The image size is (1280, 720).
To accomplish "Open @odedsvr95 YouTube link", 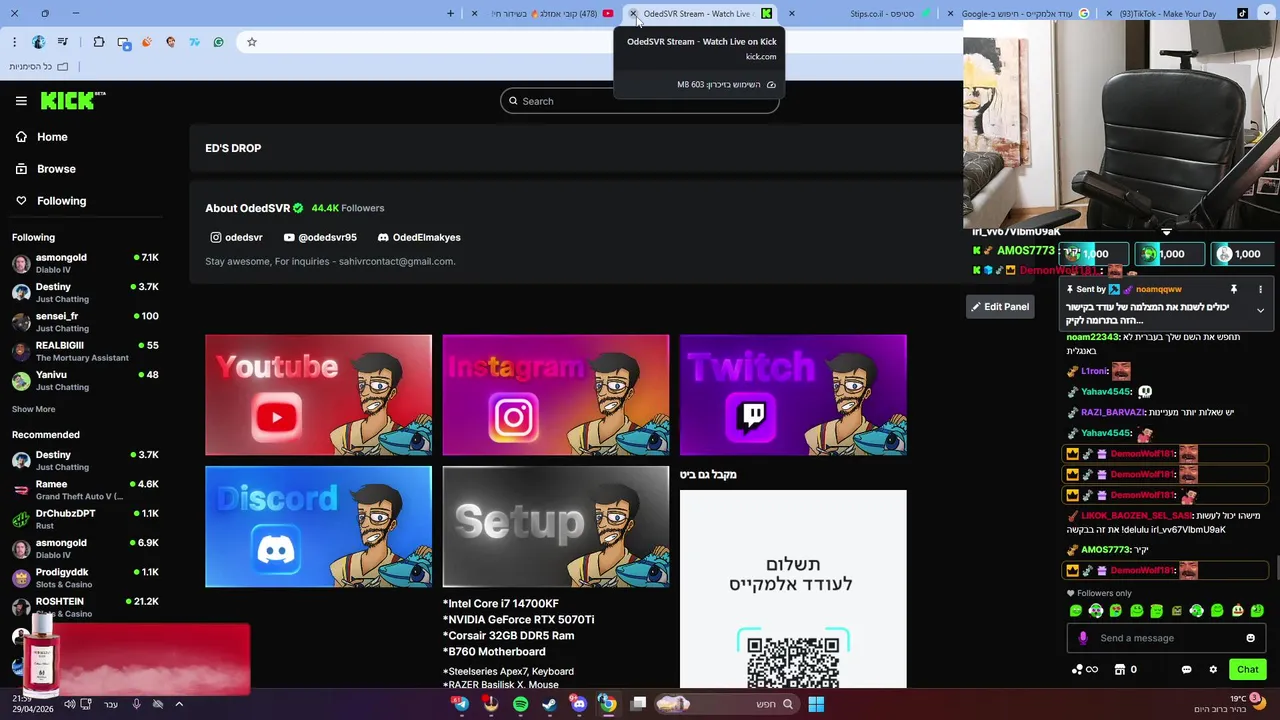I will point(320,238).
